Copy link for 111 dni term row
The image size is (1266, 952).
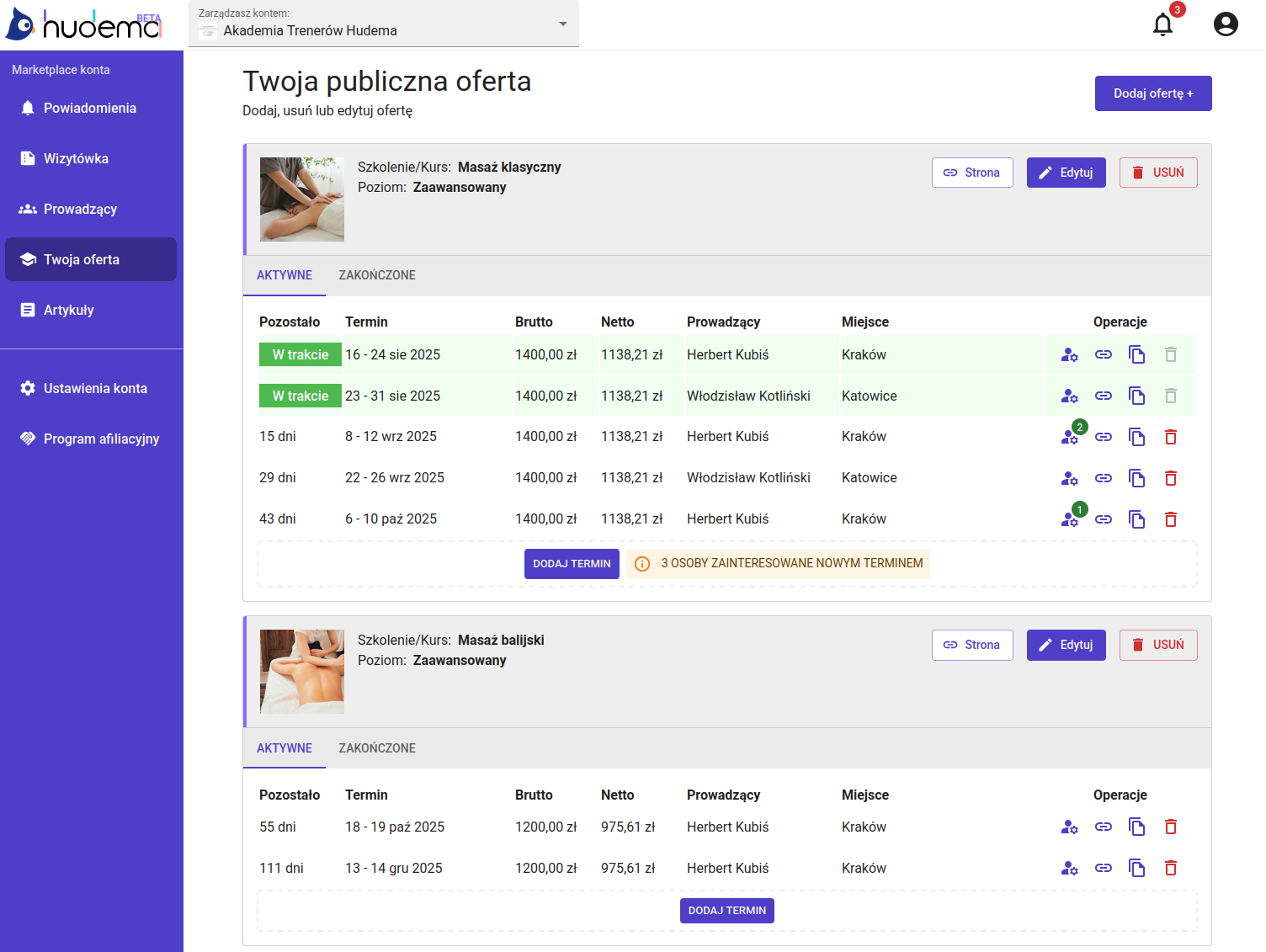tap(1103, 868)
